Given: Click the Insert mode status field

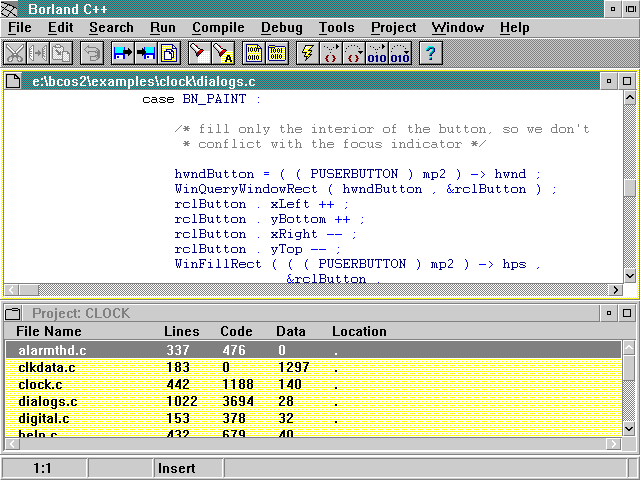Looking at the screenshot, I should [x=189, y=468].
